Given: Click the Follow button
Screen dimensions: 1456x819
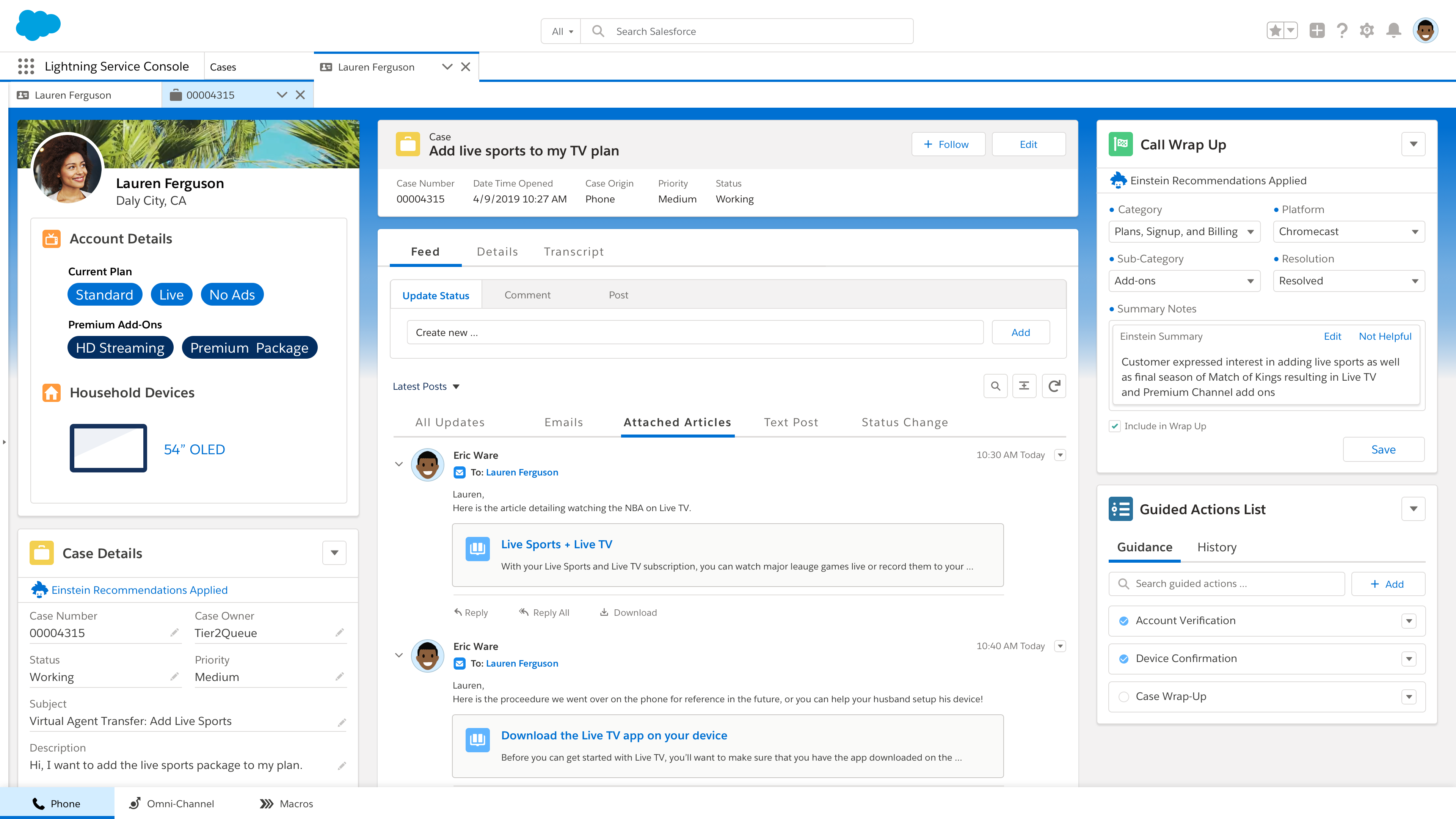Looking at the screenshot, I should click(948, 144).
